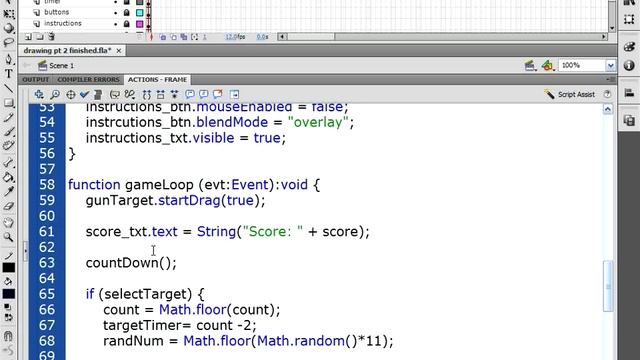Click the Find magnifier in Actions toolbar

click(x=55, y=95)
